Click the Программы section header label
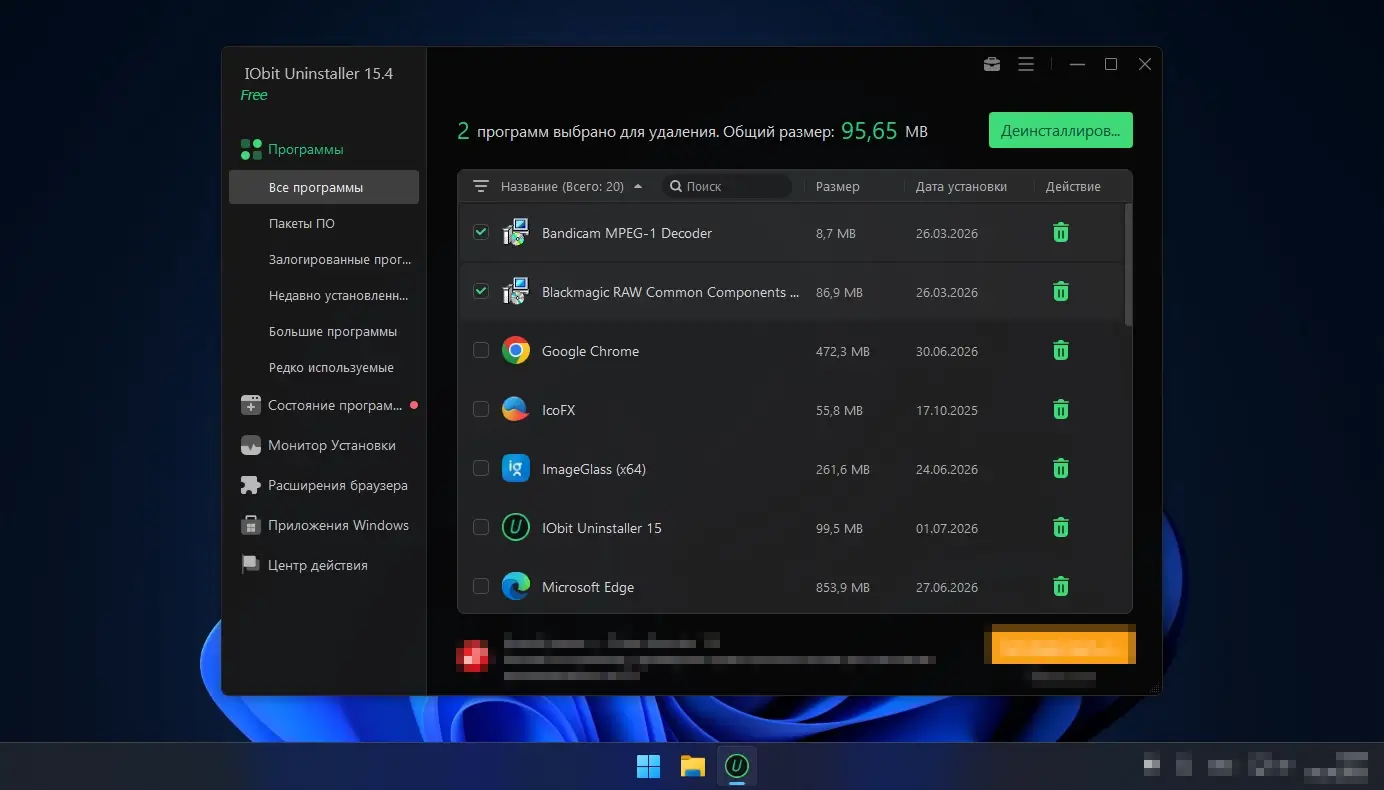This screenshot has width=1384, height=790. coord(305,150)
